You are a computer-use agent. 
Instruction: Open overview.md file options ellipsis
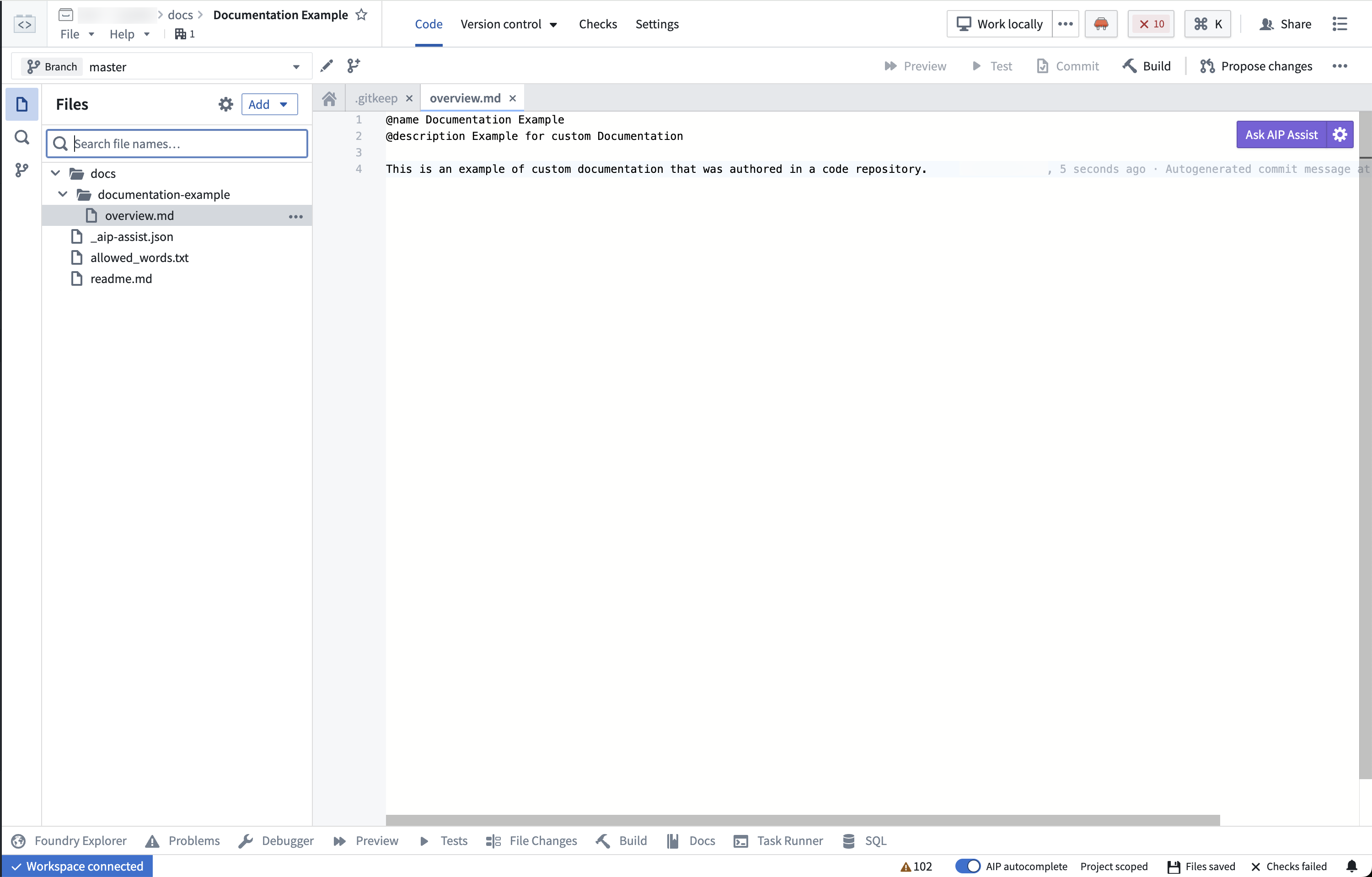296,216
